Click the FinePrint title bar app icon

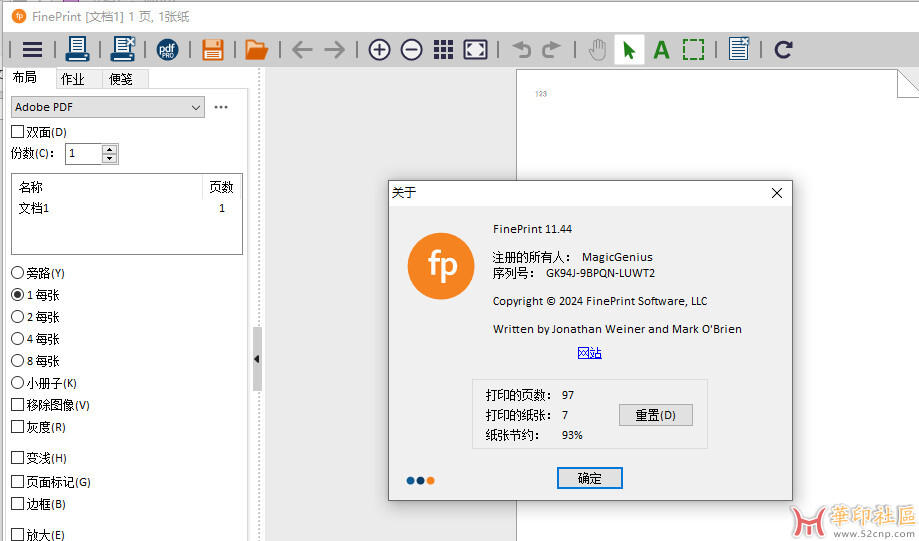(19, 16)
